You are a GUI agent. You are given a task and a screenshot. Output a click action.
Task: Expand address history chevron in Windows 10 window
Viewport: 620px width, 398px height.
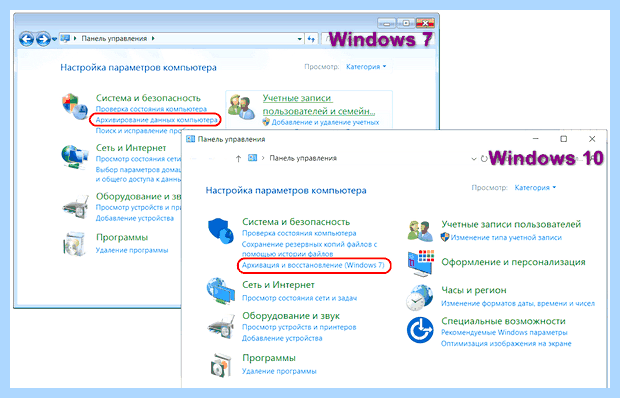pos(473,159)
